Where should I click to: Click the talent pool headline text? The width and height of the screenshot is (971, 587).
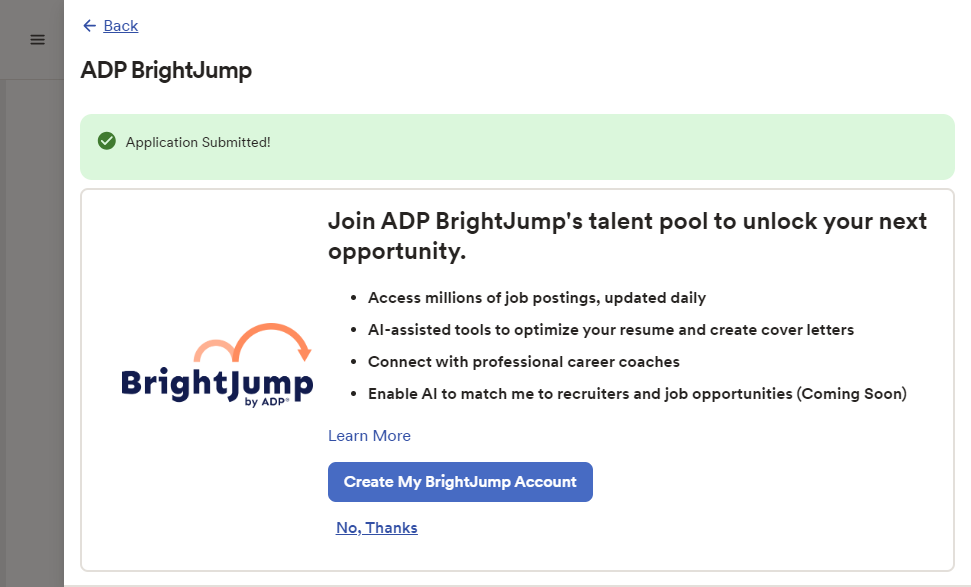pyautogui.click(x=627, y=236)
